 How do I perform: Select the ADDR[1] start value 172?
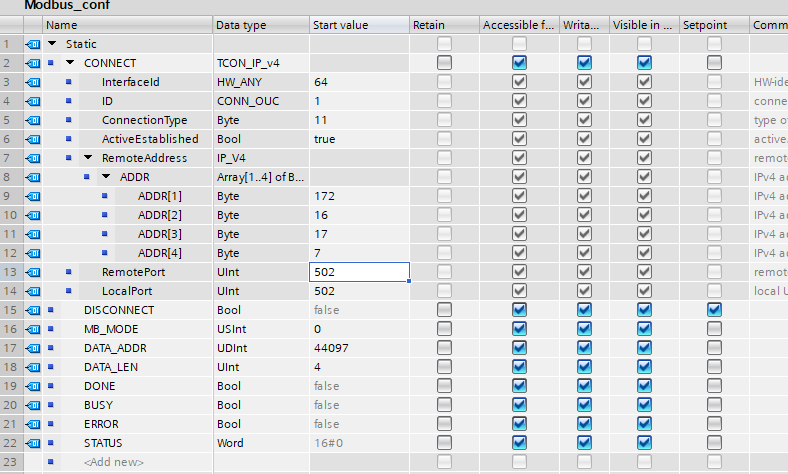pos(359,196)
